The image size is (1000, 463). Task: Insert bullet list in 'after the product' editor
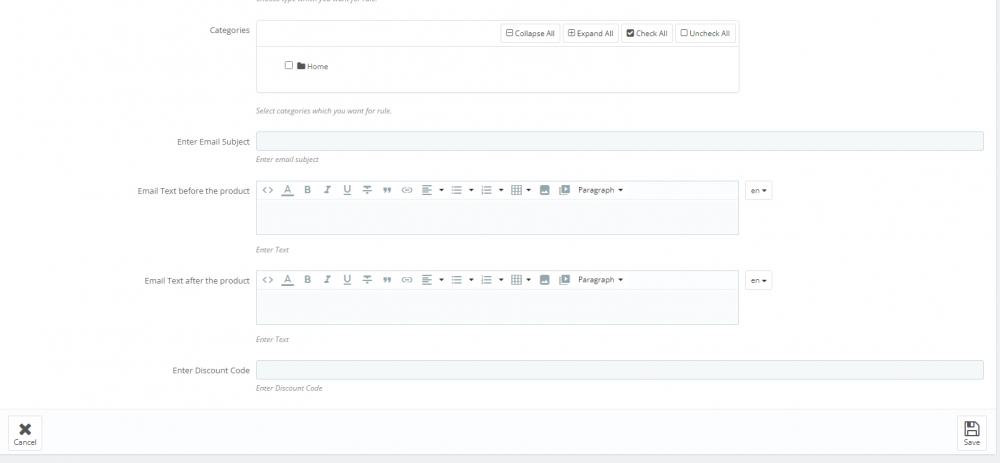coord(457,280)
